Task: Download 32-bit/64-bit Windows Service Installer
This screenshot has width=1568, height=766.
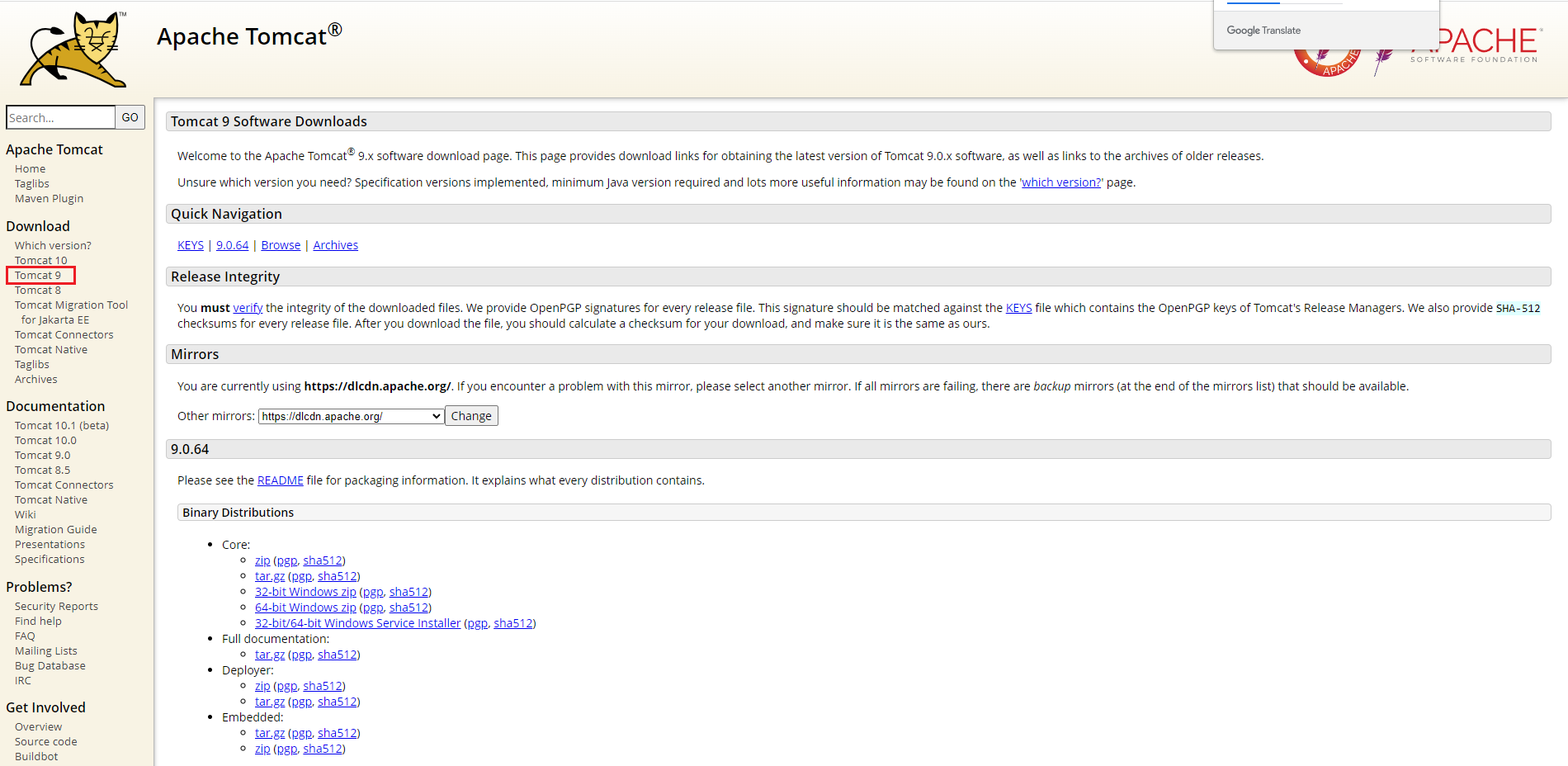Action: coord(357,623)
